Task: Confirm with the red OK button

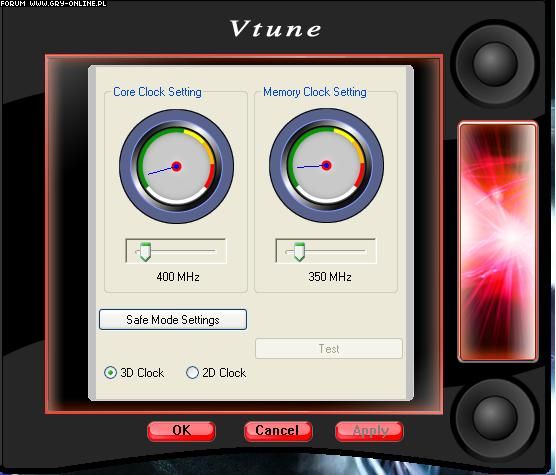Action: click(x=181, y=431)
